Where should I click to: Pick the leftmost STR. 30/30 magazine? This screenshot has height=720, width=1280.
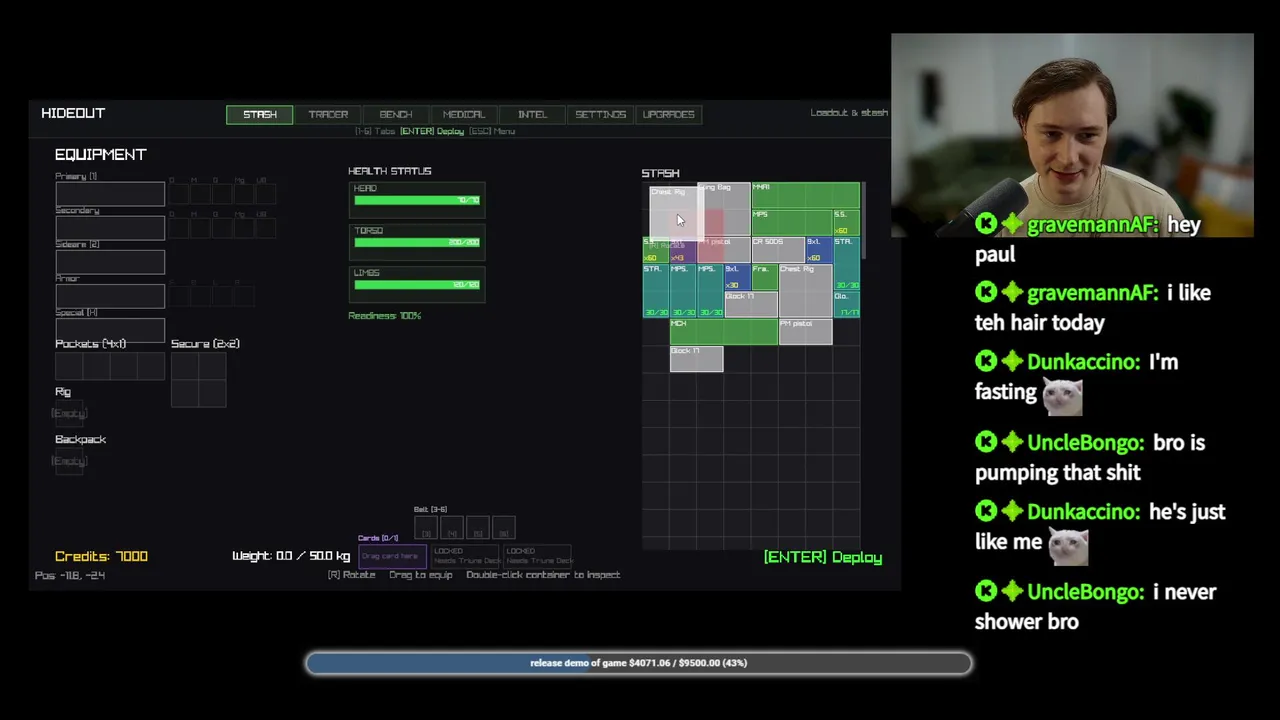[x=655, y=291]
